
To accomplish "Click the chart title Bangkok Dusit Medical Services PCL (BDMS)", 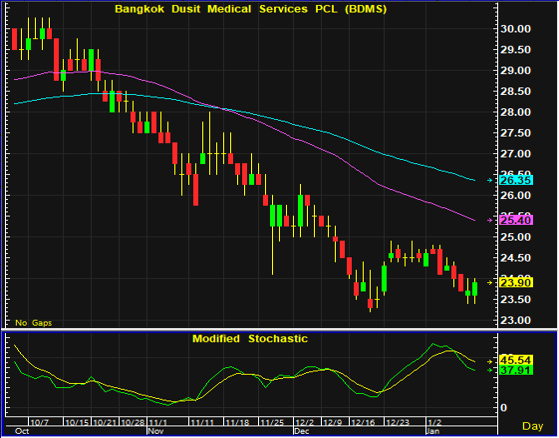I will 251,9.
